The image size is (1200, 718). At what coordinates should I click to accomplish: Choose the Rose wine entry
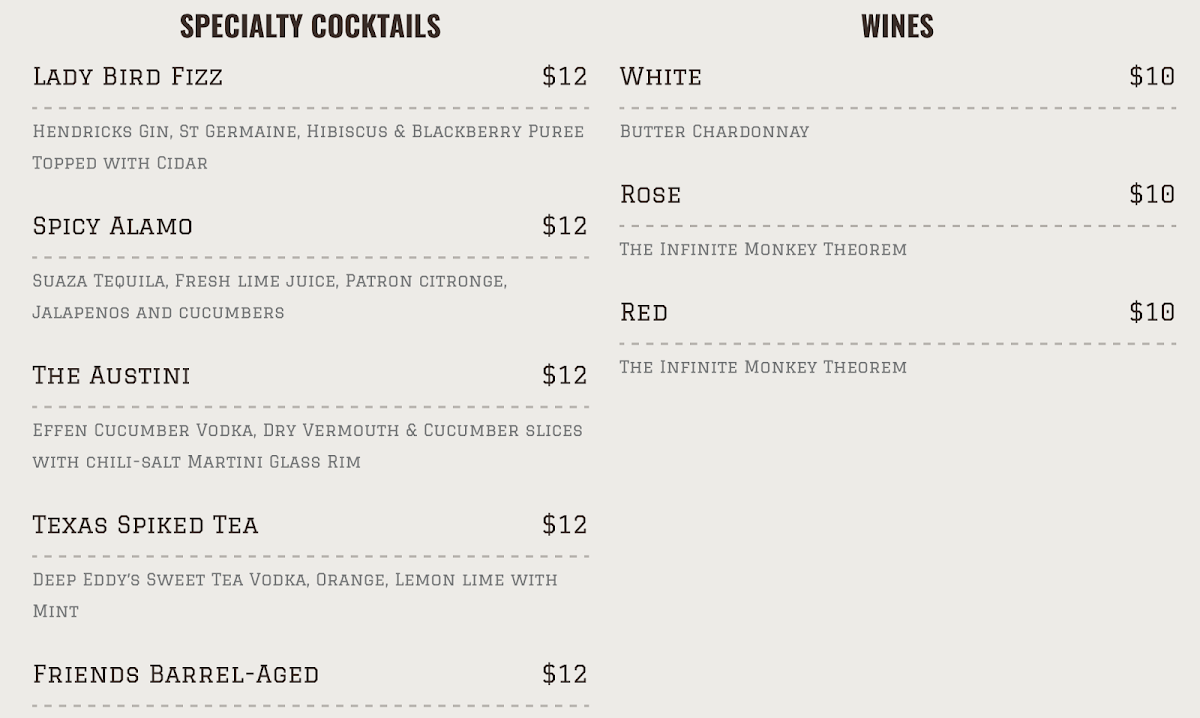(650, 194)
